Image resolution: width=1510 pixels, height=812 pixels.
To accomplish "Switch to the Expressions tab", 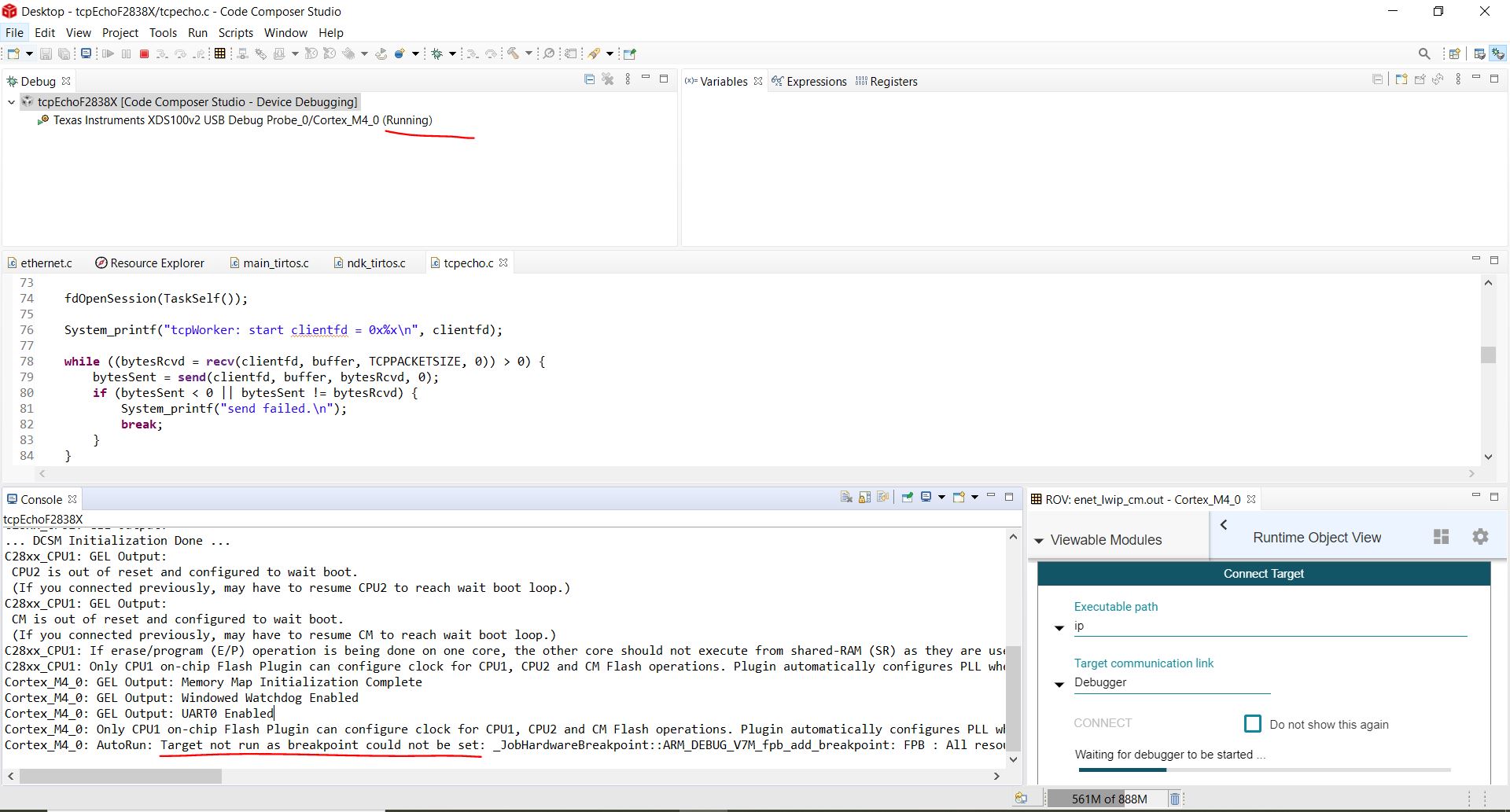I will coord(809,81).
